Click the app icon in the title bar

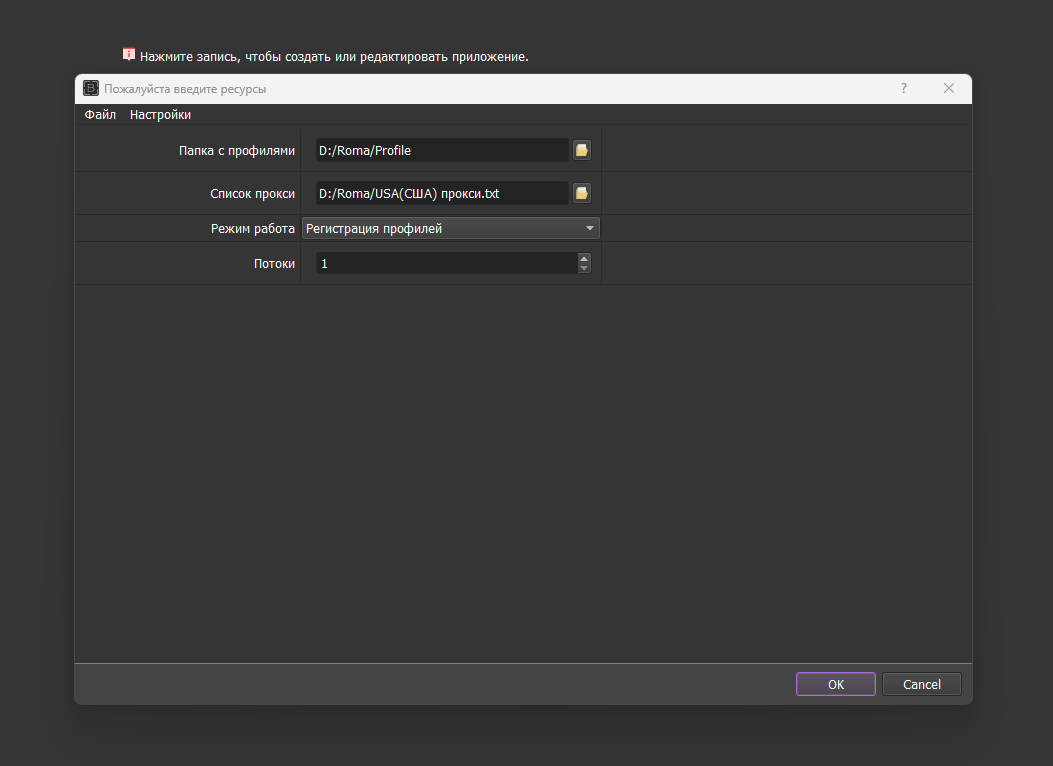(x=91, y=88)
